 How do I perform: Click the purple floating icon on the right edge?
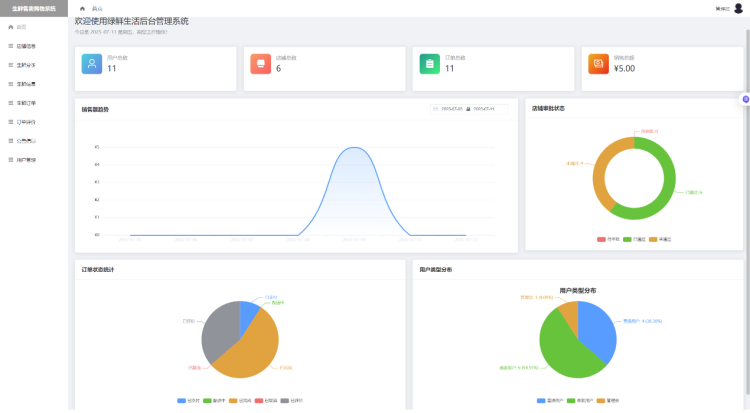point(745,98)
